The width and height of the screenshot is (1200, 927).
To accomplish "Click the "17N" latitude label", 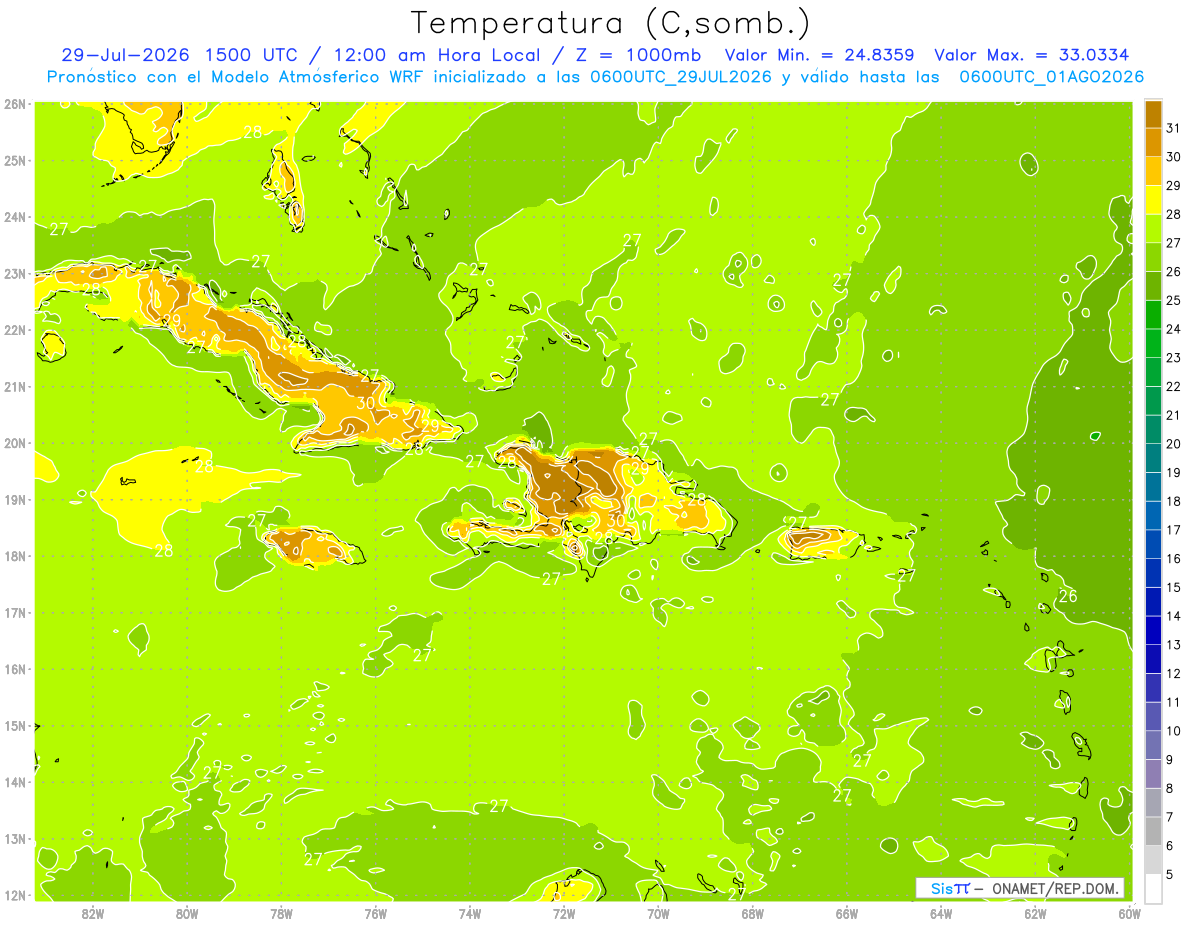I will 15,612.
